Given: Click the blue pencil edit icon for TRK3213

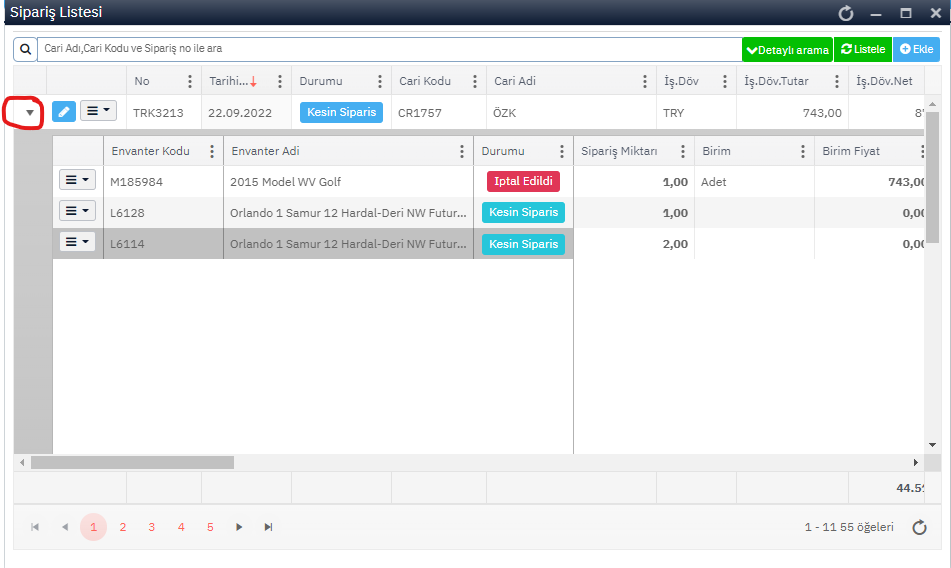Looking at the screenshot, I should tap(63, 112).
